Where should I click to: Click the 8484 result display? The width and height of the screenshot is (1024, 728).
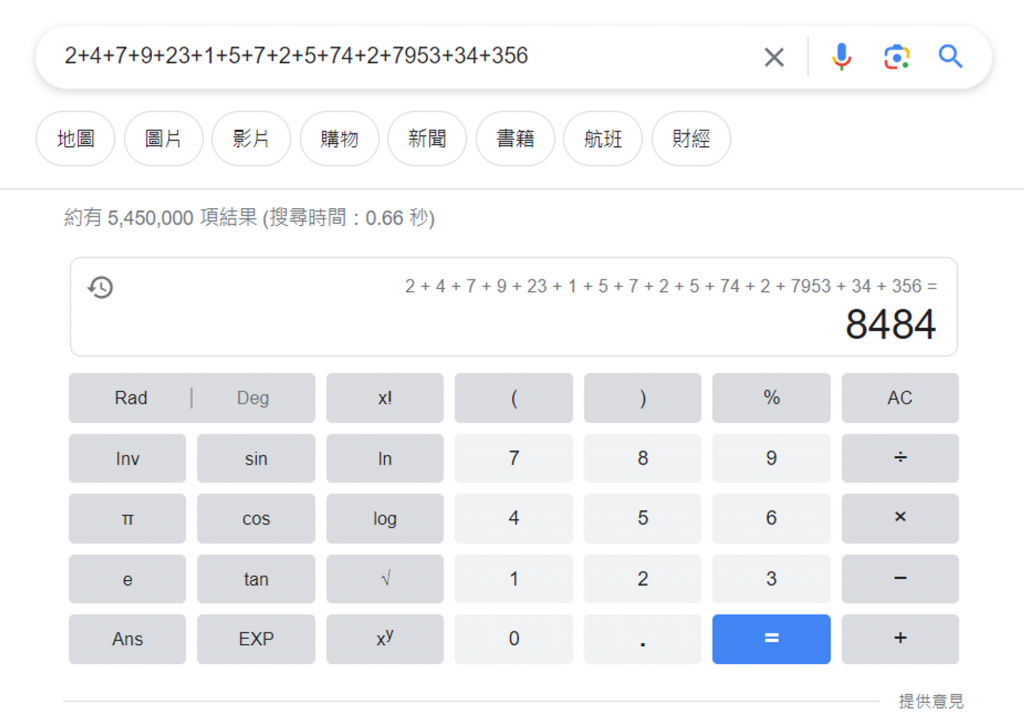[x=891, y=324]
